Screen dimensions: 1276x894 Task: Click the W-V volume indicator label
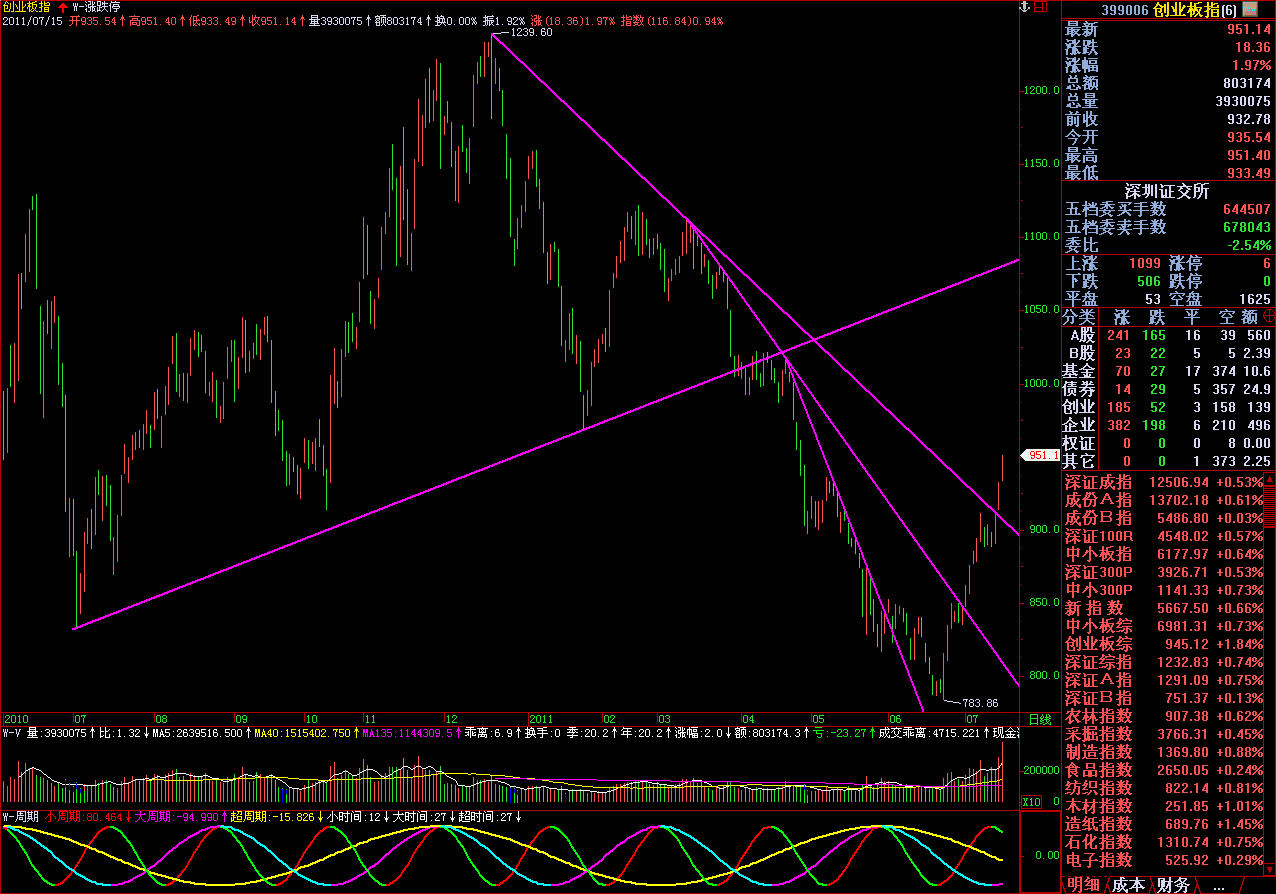coord(12,733)
